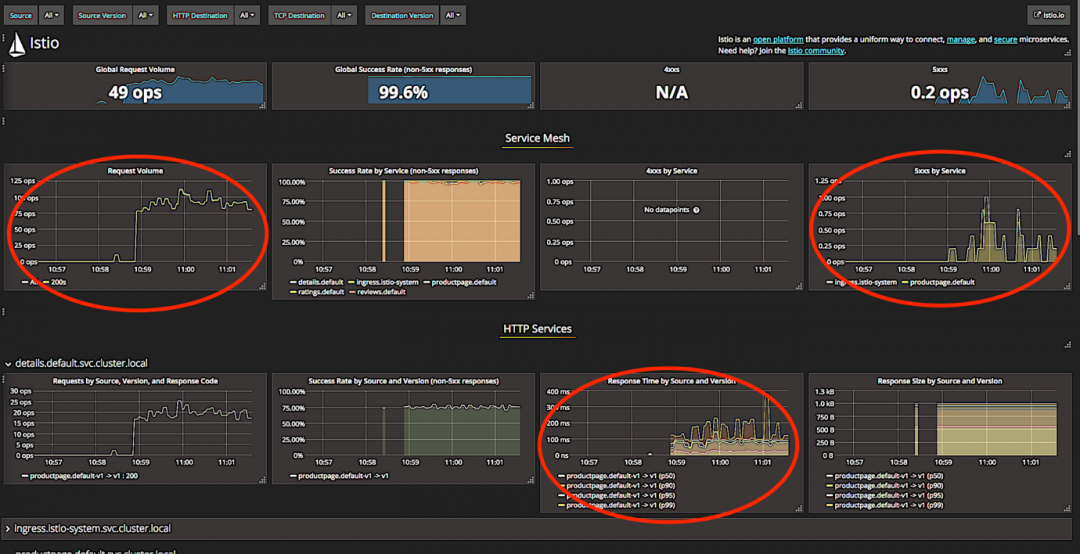The height and width of the screenshot is (554, 1080).
Task: Click the Source variable label
Action: pyautogui.click(x=21, y=15)
